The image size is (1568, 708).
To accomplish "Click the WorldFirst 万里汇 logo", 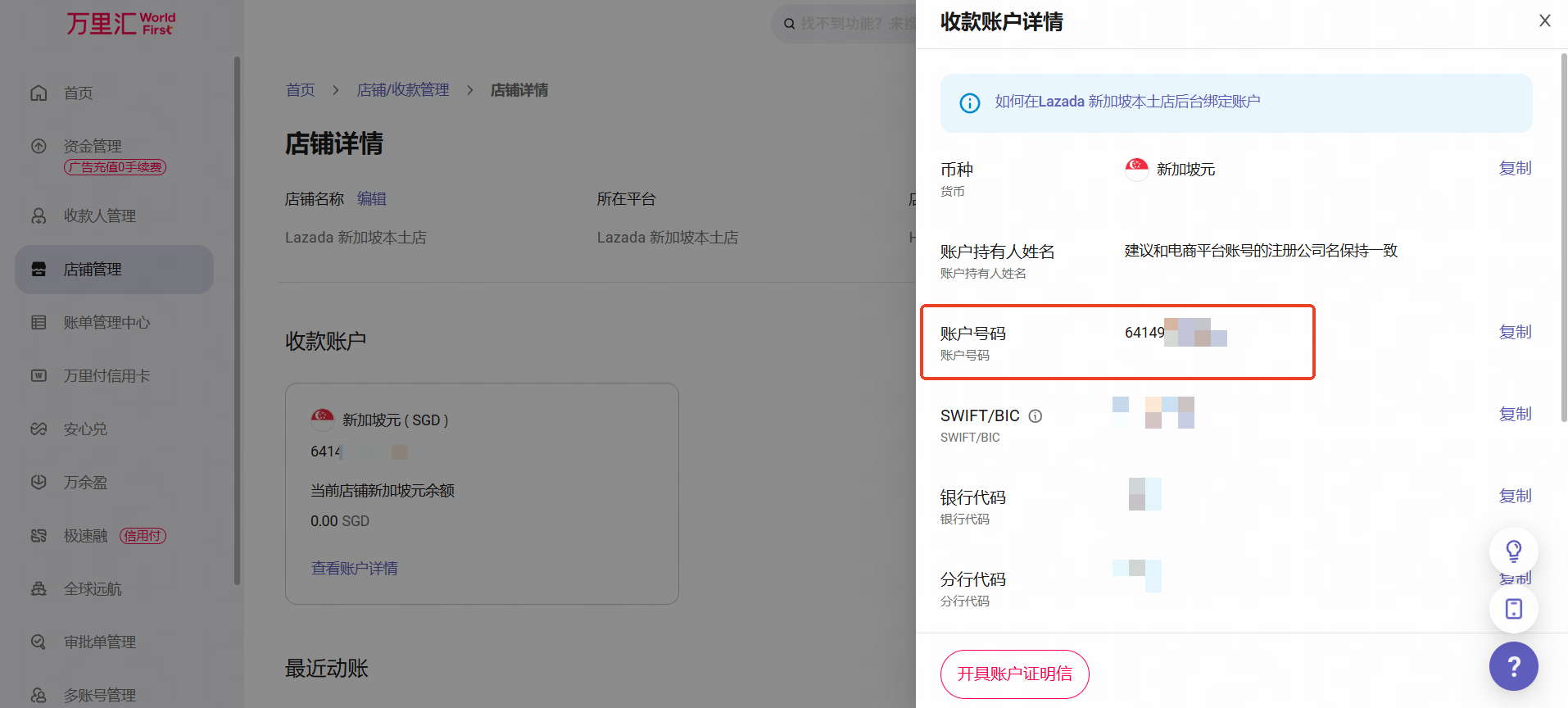I will point(120,24).
